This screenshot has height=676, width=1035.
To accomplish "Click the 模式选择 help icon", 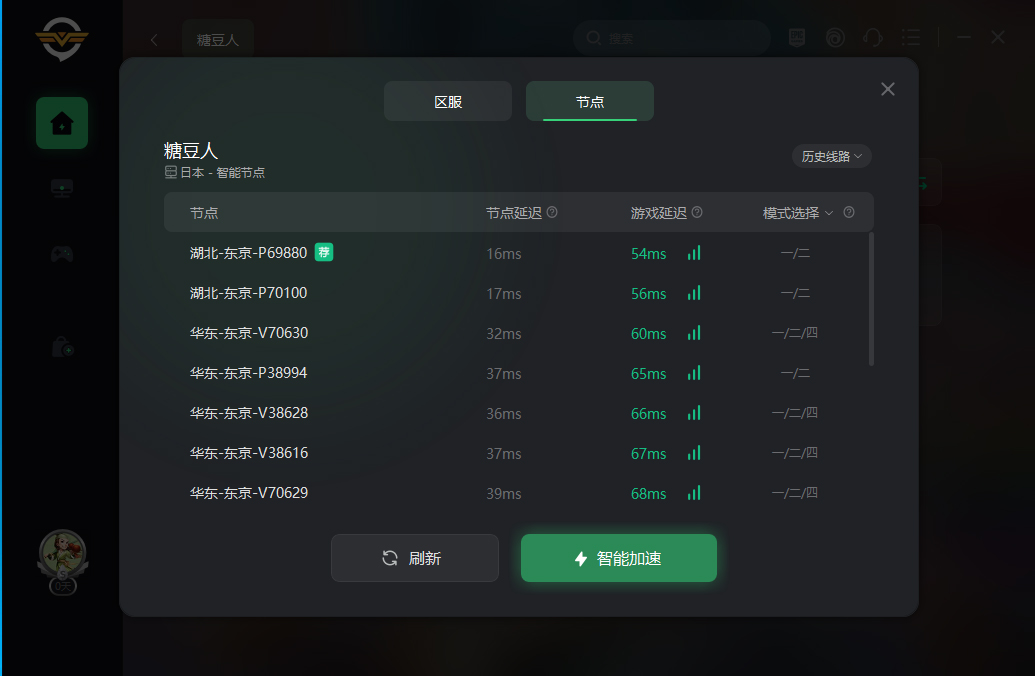I will pos(850,212).
